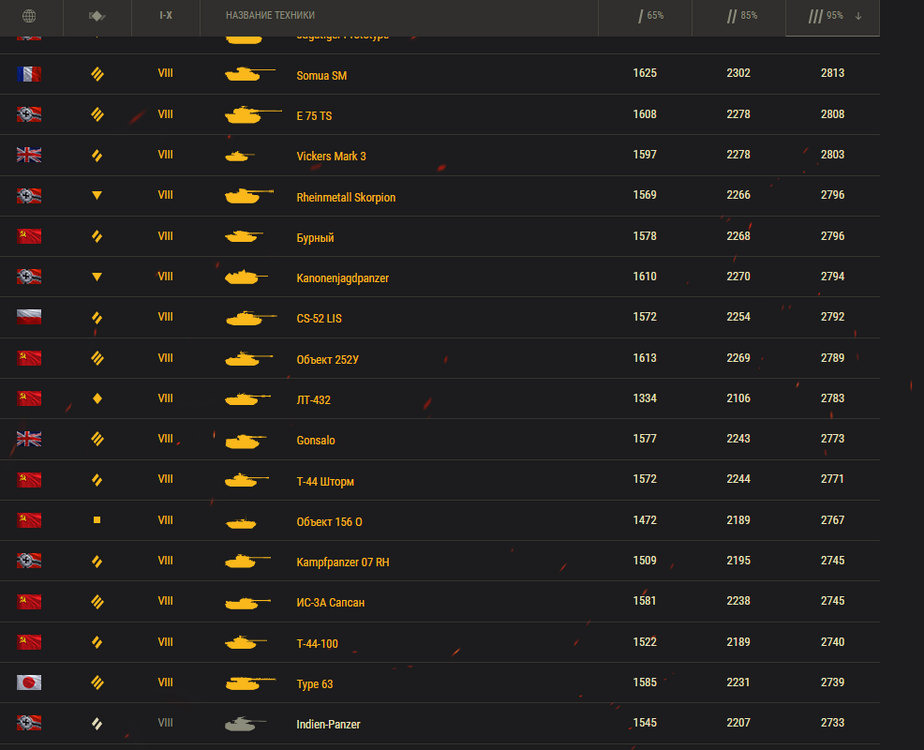Open the Gonsalo tank link

point(316,441)
